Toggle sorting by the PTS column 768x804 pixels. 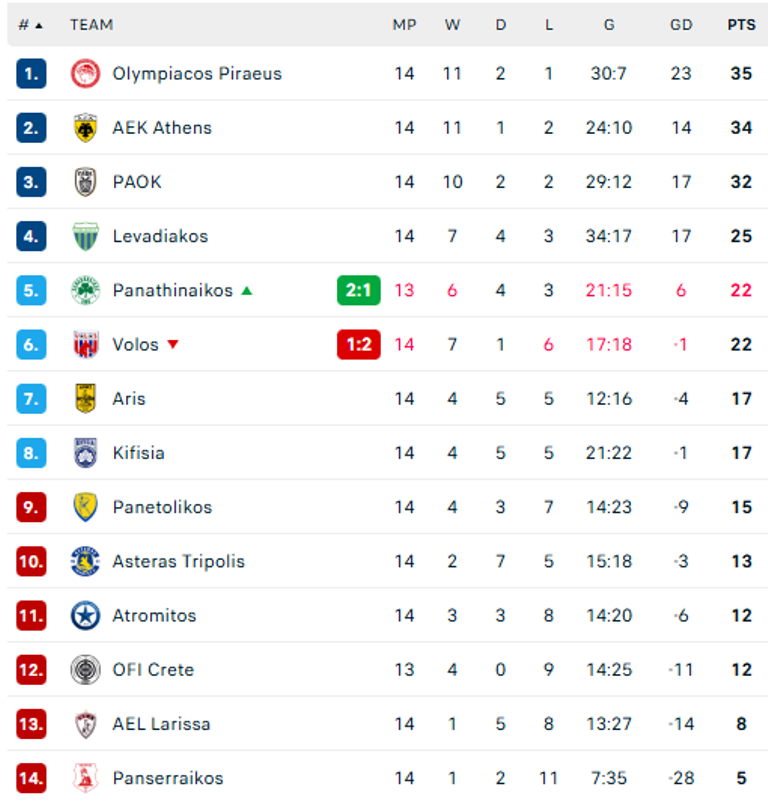pos(741,25)
